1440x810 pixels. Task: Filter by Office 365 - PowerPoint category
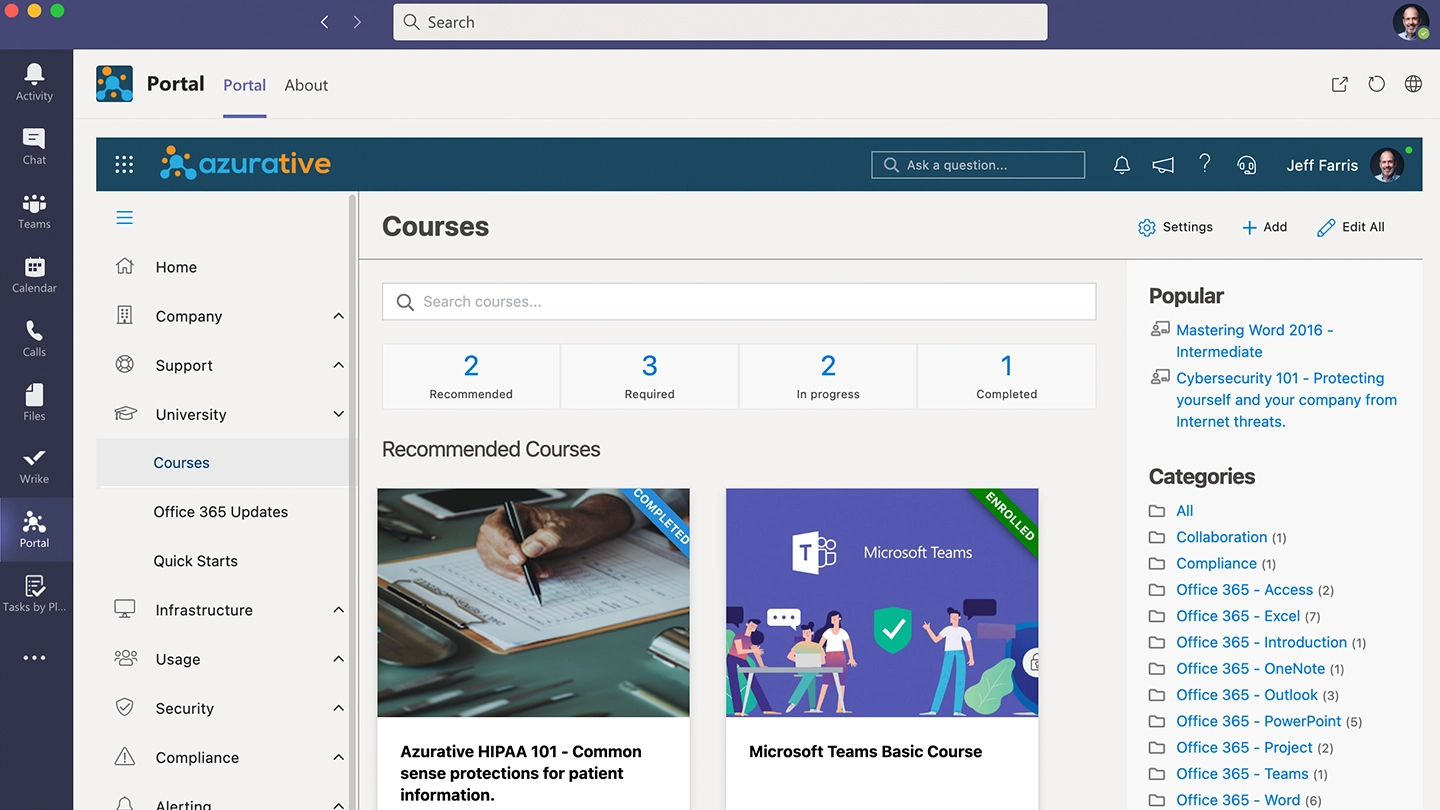1258,721
